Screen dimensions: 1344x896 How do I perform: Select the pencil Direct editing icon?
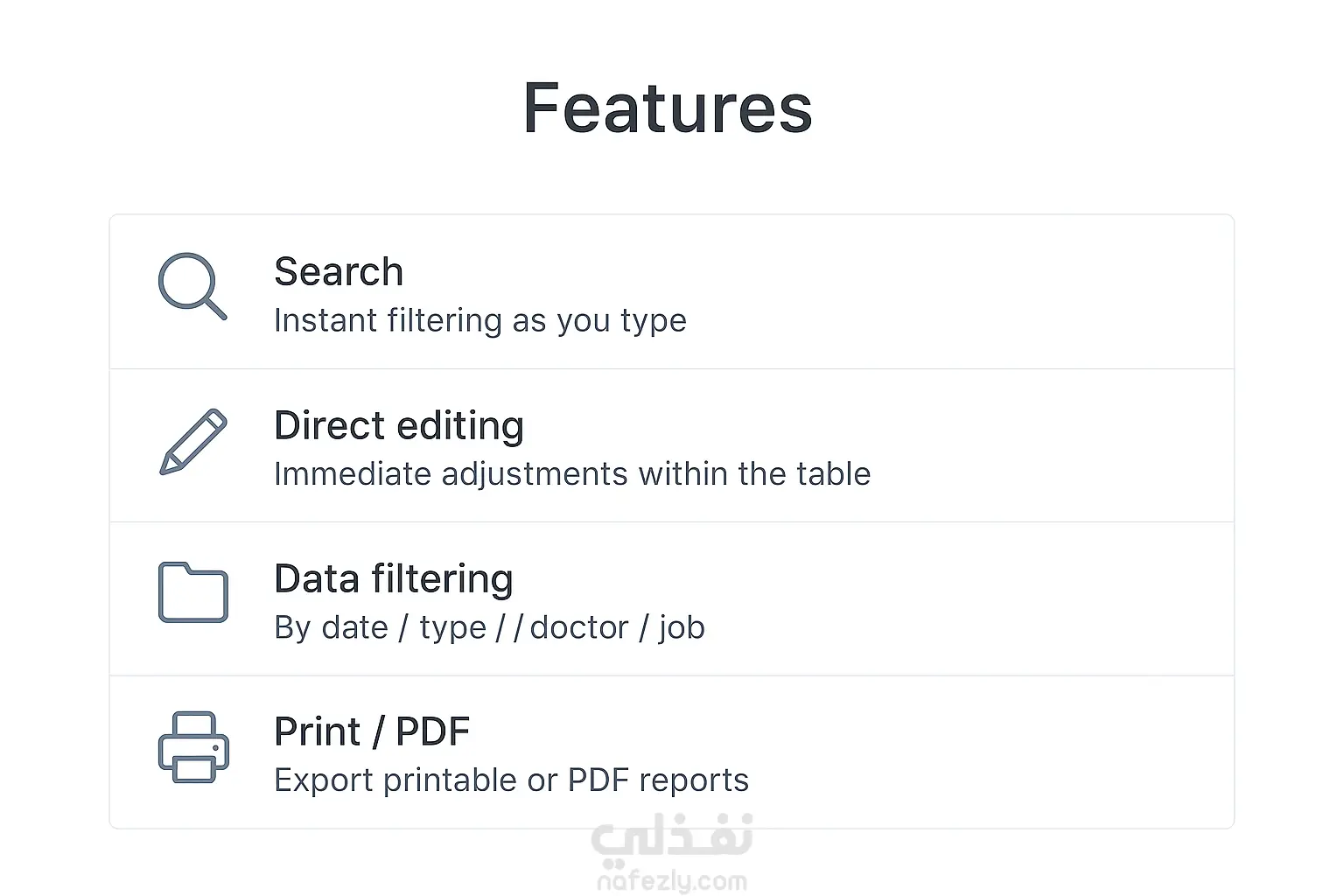coord(193,442)
